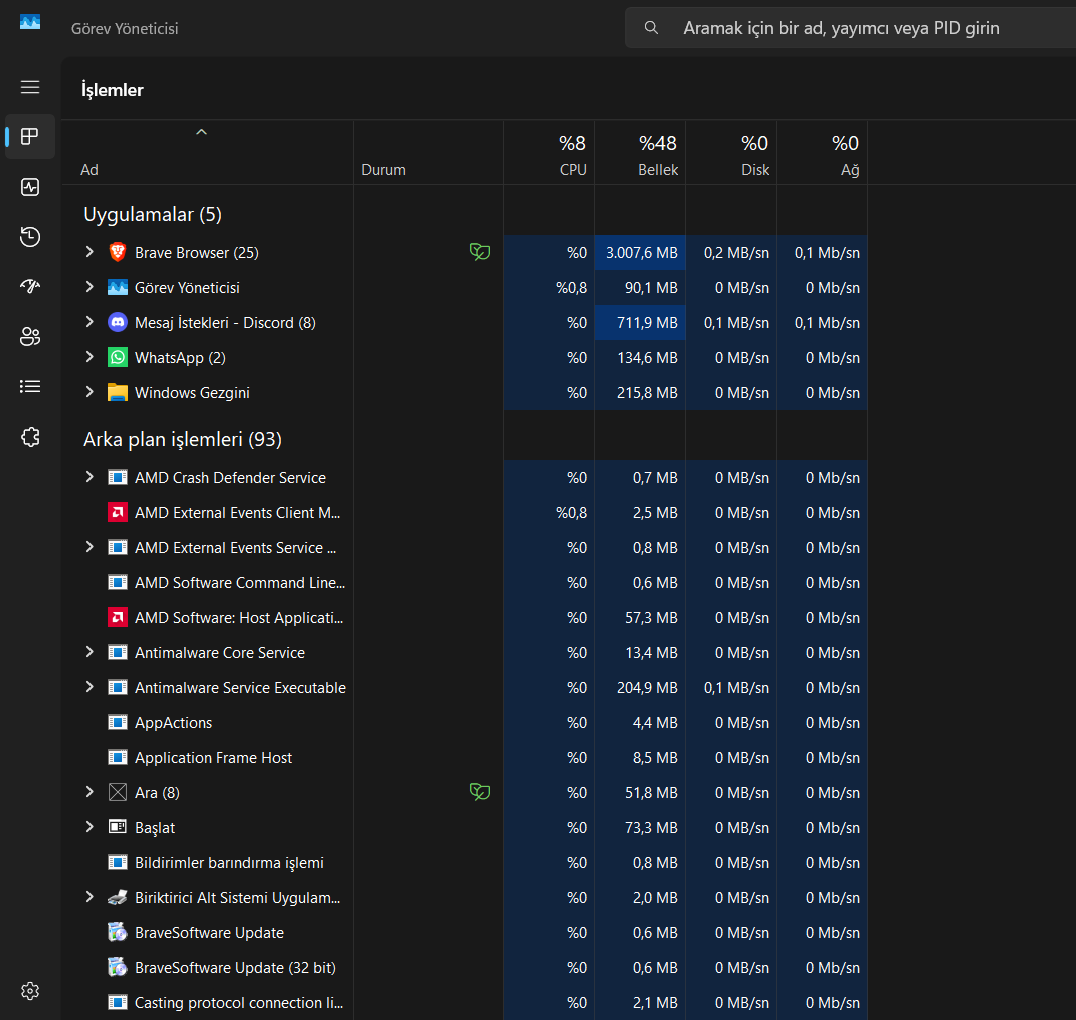Open the Services puzzle sidebar icon
This screenshot has width=1076, height=1020.
(30, 437)
